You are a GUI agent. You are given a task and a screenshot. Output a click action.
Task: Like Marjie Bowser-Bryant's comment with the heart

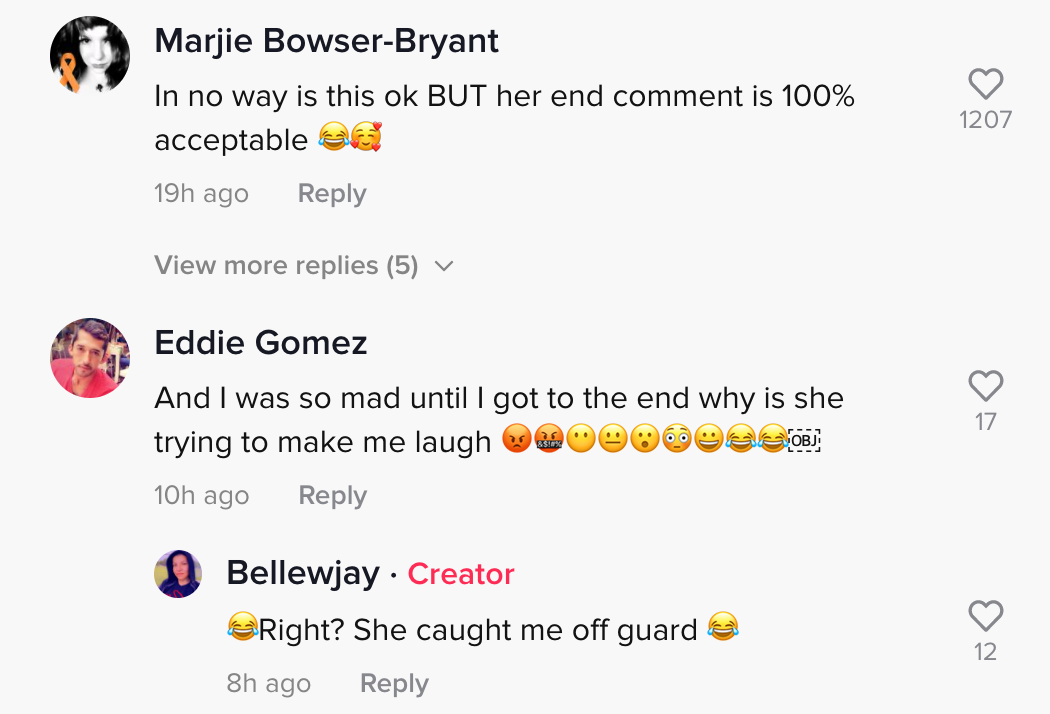tap(986, 84)
